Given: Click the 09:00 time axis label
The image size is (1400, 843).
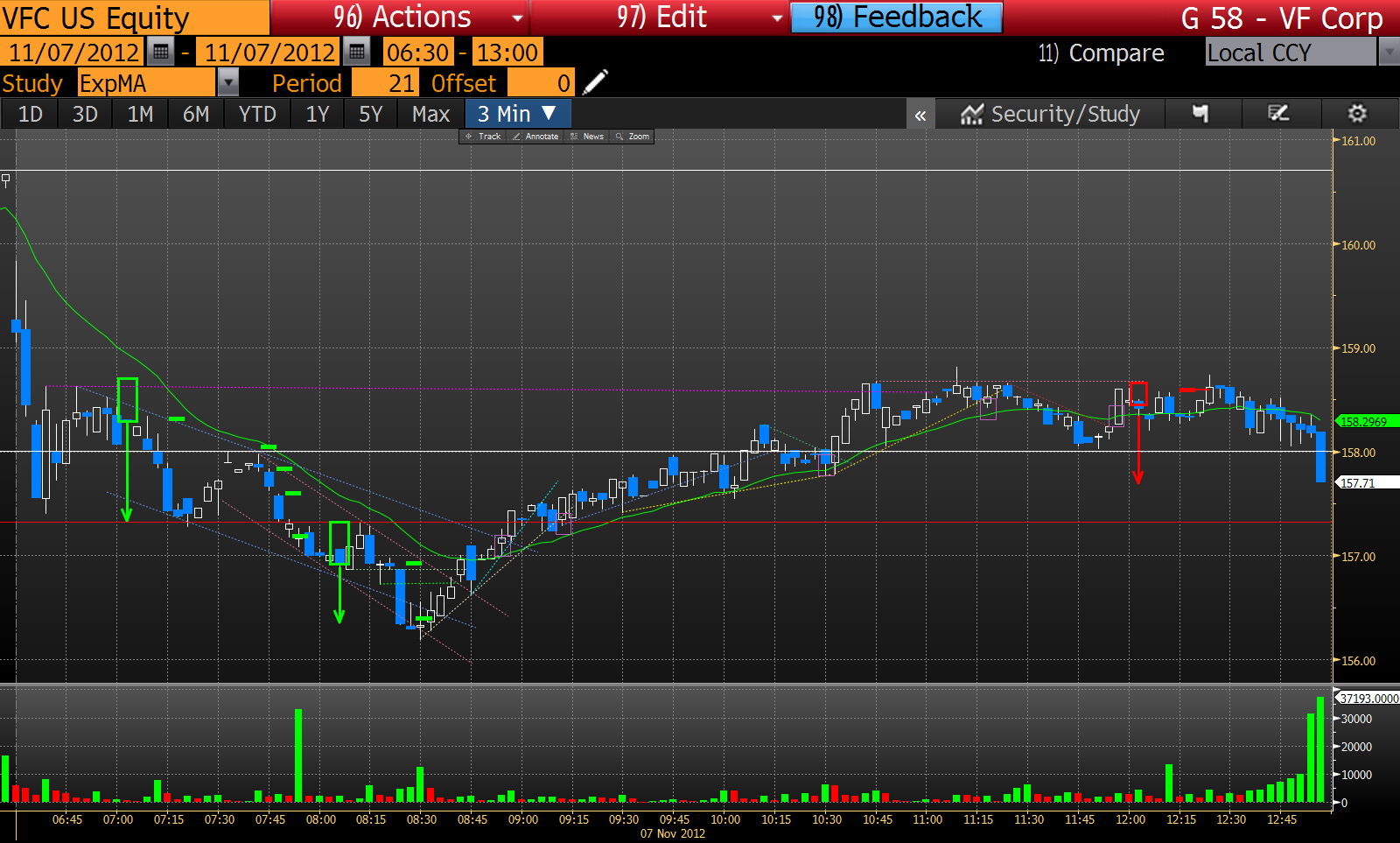Looking at the screenshot, I should [x=523, y=819].
